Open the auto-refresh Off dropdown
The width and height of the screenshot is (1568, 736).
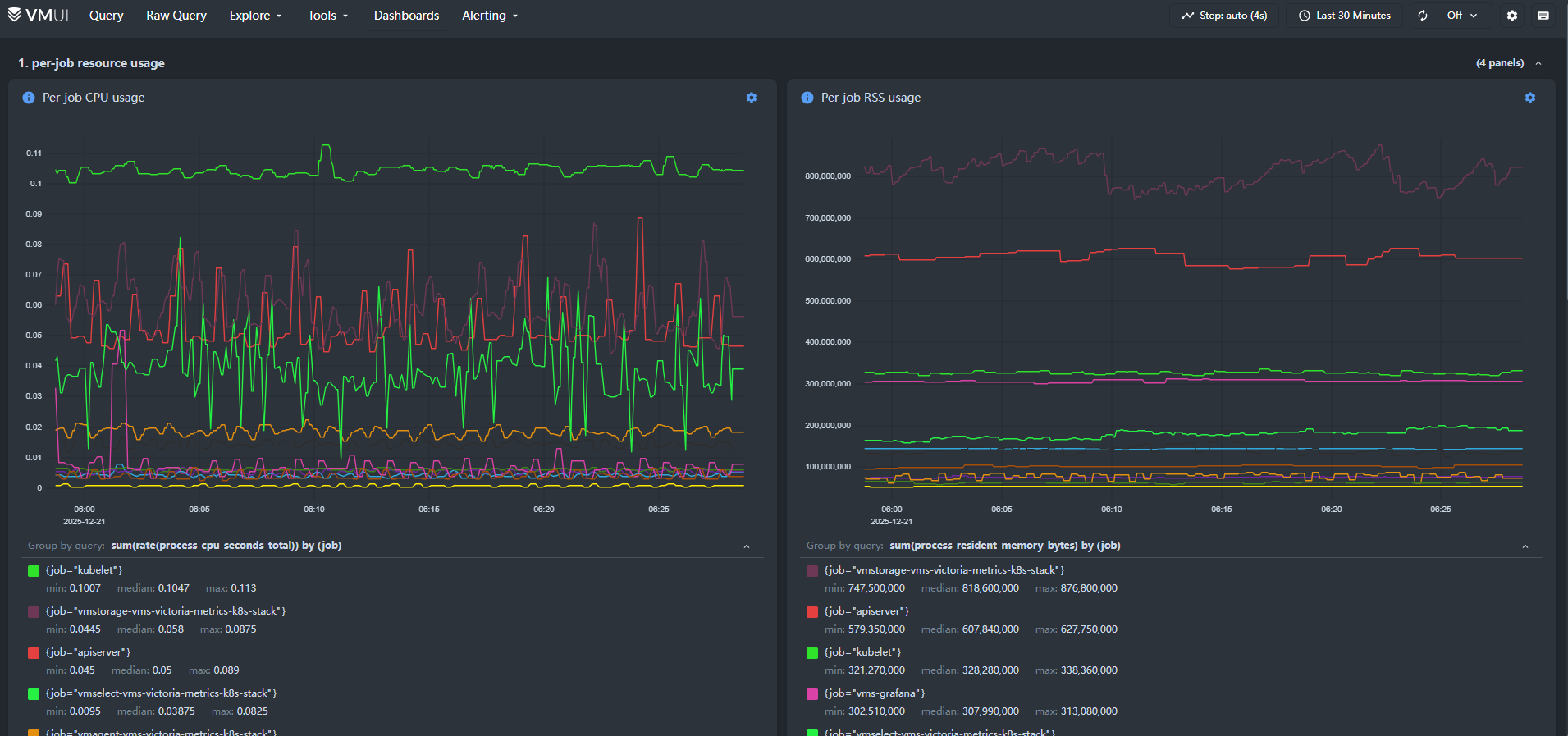1461,16
